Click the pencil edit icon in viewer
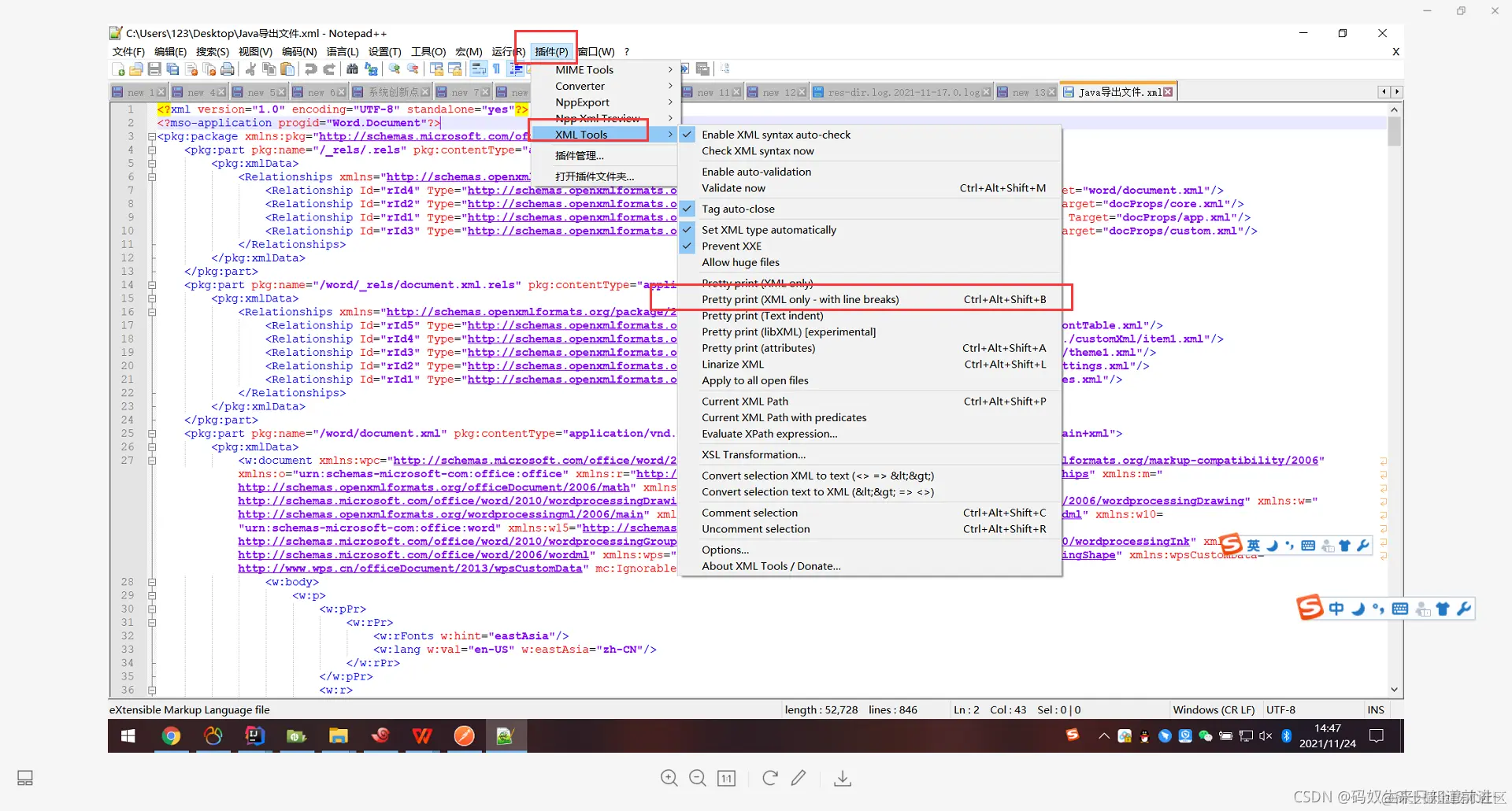1512x811 pixels. coord(799,778)
